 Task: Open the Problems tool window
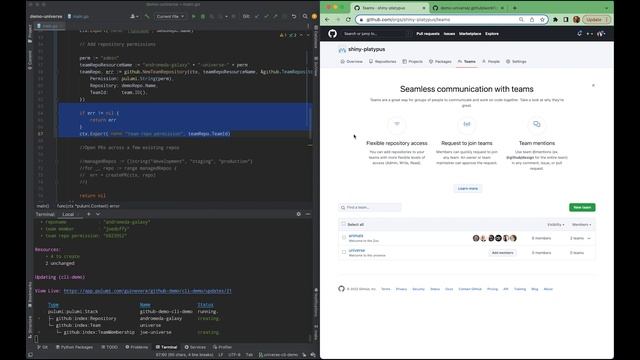coord(136,347)
